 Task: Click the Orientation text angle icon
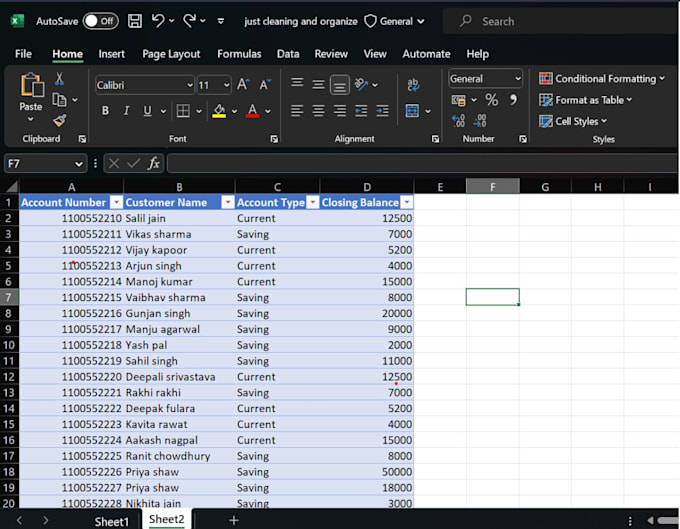click(x=361, y=84)
